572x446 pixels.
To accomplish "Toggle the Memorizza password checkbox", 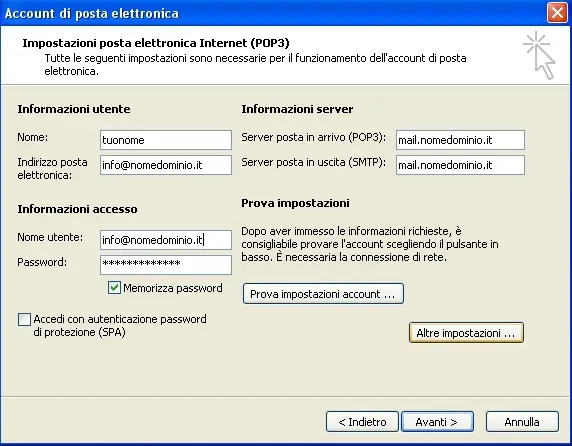I will pyautogui.click(x=114, y=288).
